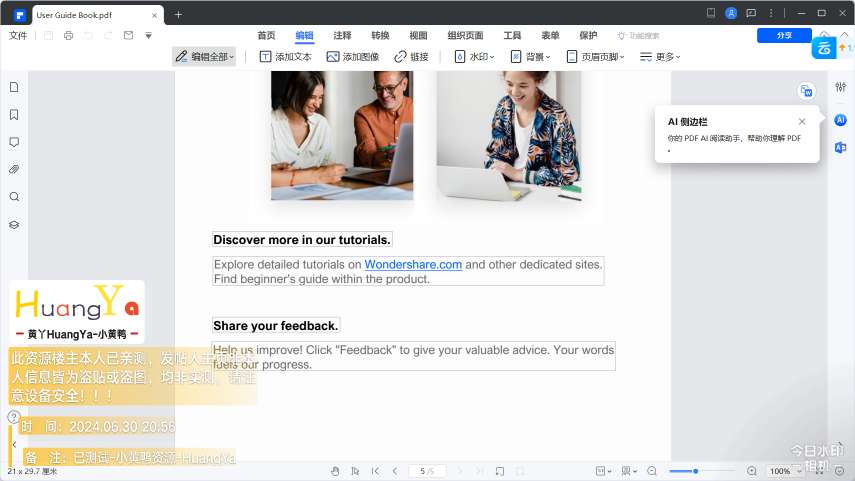Open the bookmarks panel in left sidebar
Screen dimensions: 855x481
tap(14, 115)
